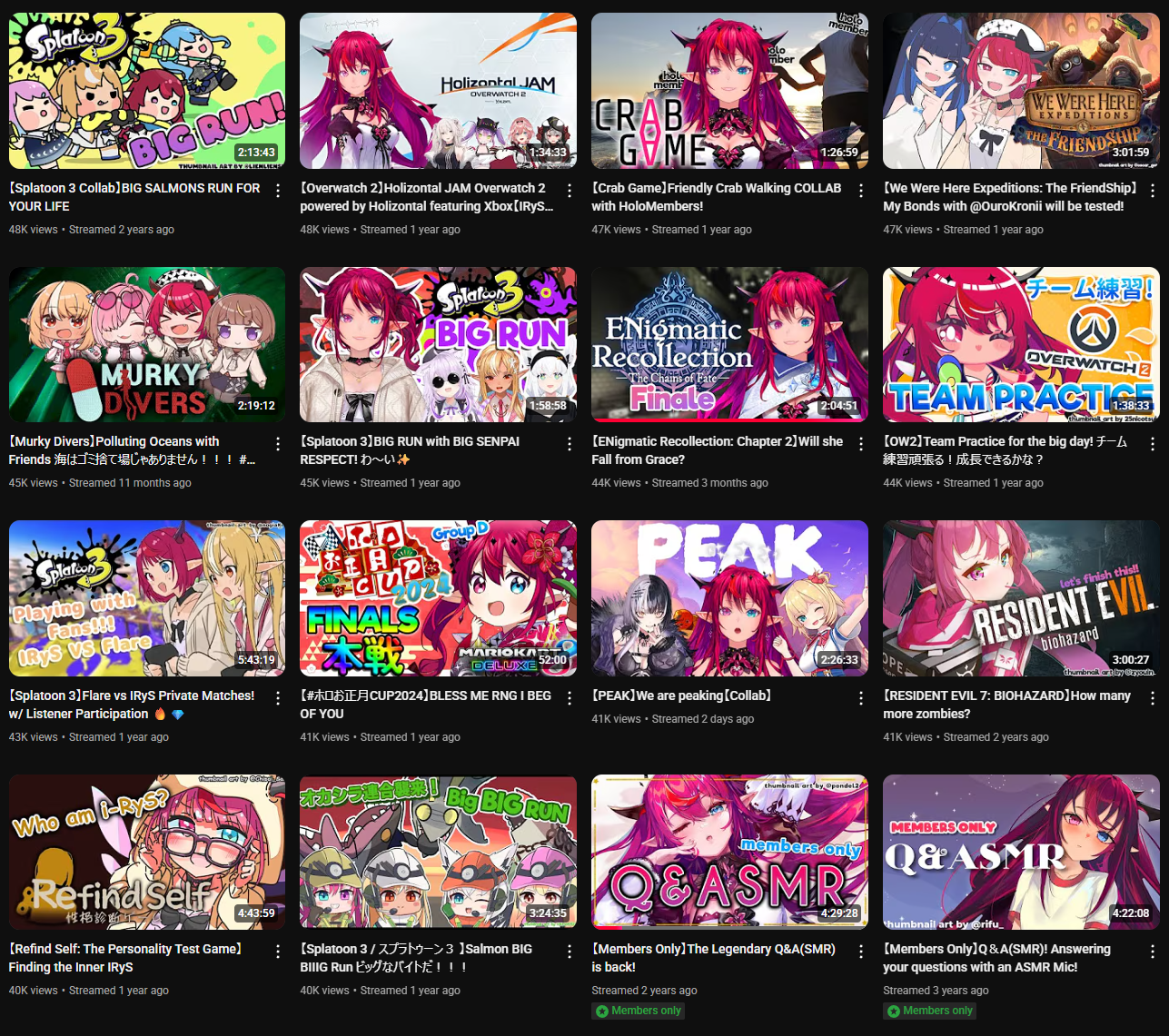Click the PEAK collab thumbnail
Viewport: 1169px width, 1036px height.
pyautogui.click(x=729, y=598)
